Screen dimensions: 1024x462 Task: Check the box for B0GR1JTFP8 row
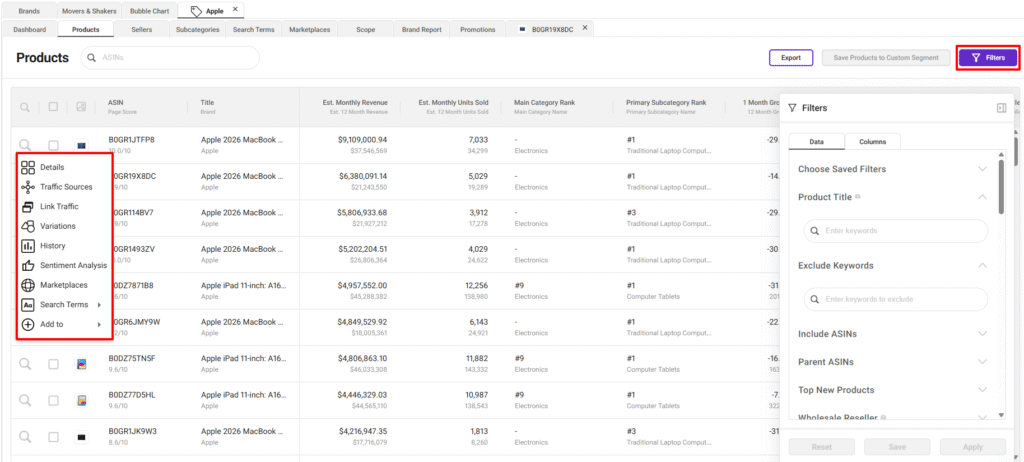tap(54, 145)
